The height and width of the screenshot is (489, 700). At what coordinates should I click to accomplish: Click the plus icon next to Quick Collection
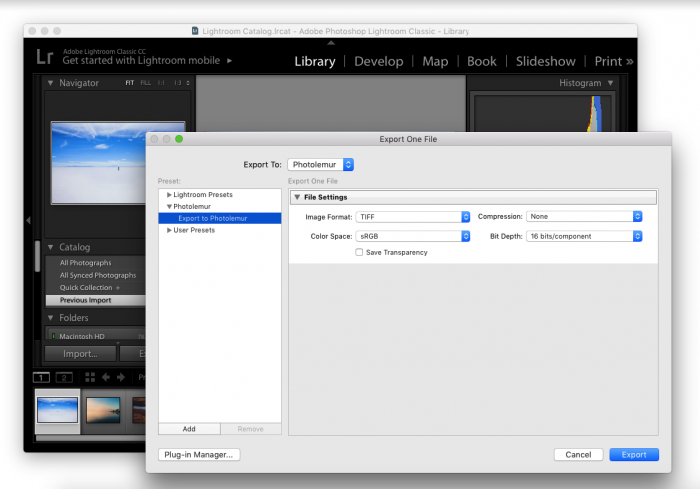point(118,288)
